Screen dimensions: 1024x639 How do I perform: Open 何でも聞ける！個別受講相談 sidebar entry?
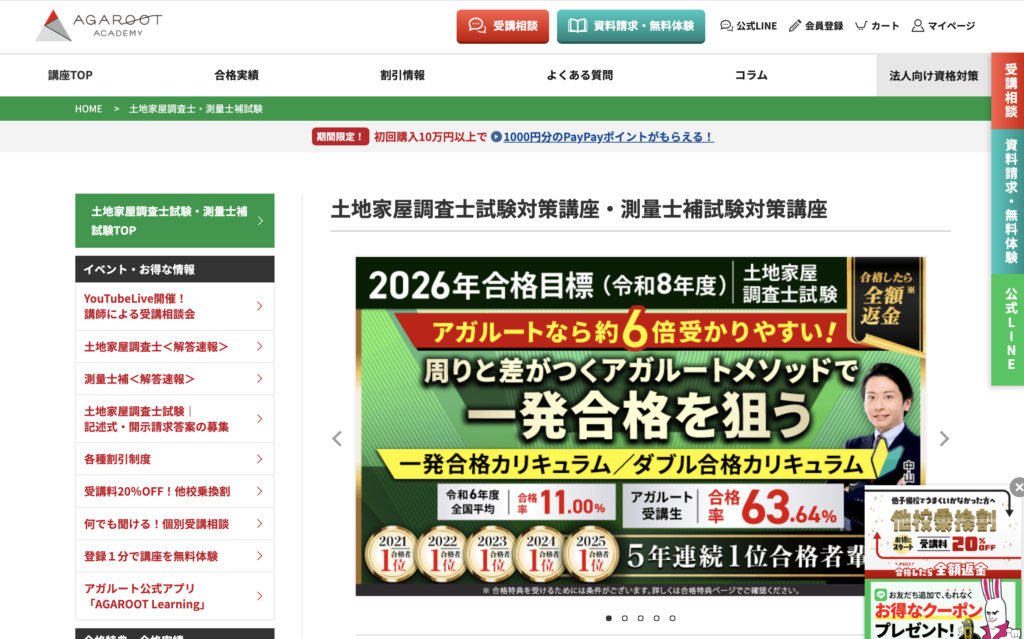coord(174,523)
